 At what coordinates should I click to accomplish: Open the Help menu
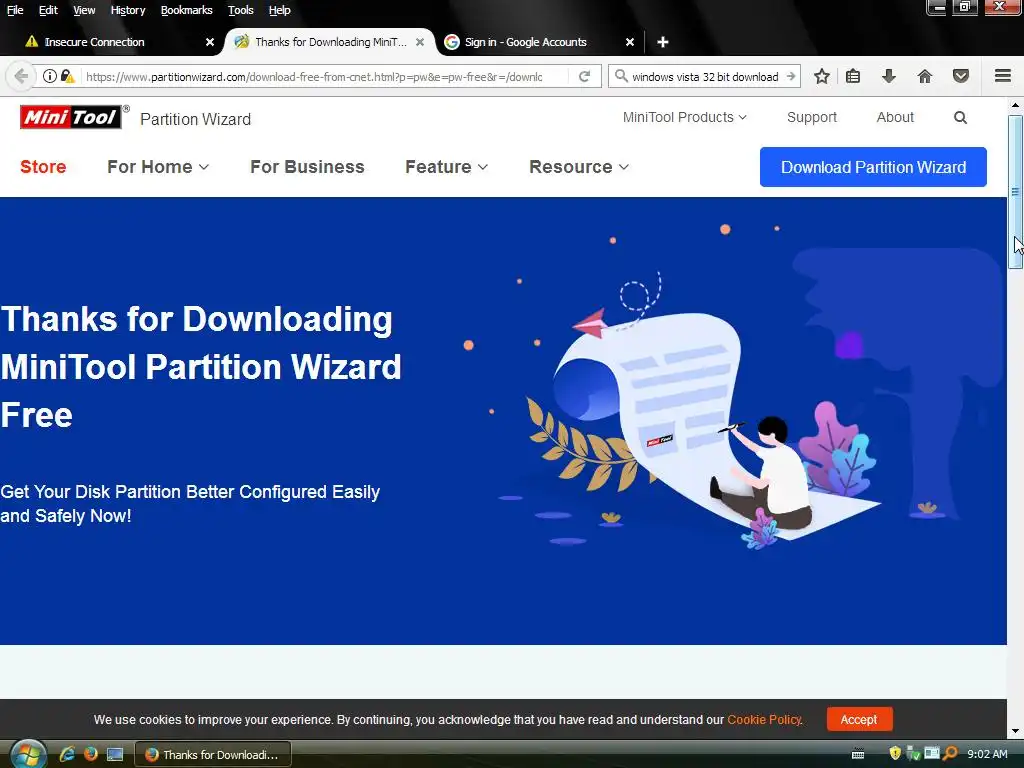280,10
